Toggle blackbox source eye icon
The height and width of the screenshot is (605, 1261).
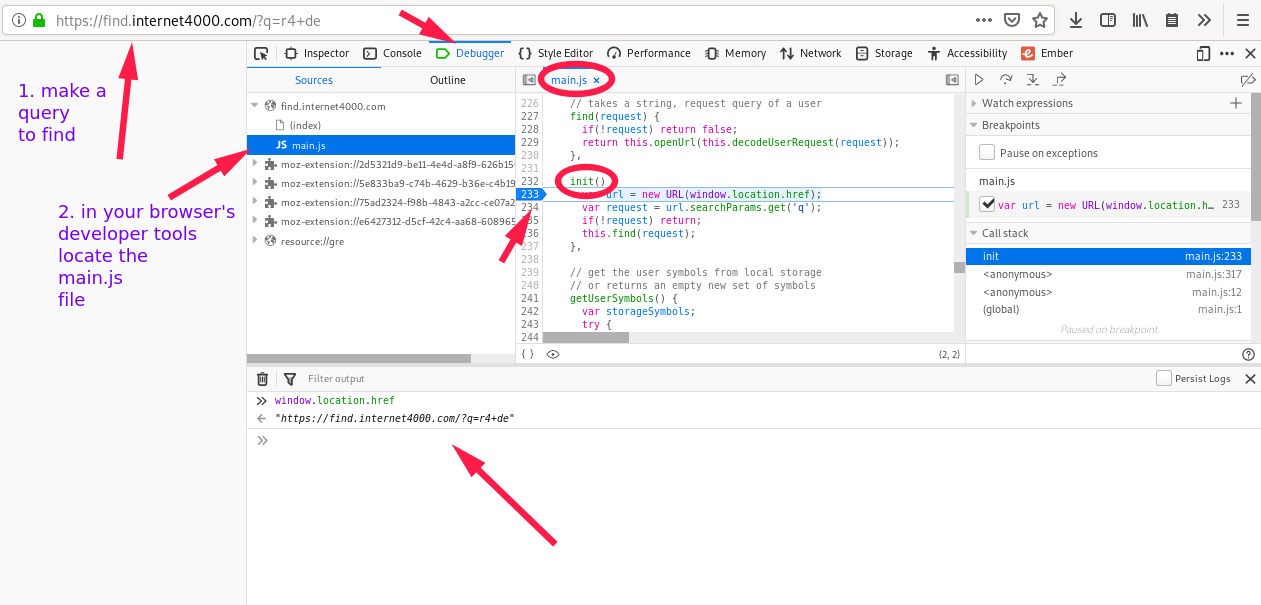tap(553, 354)
